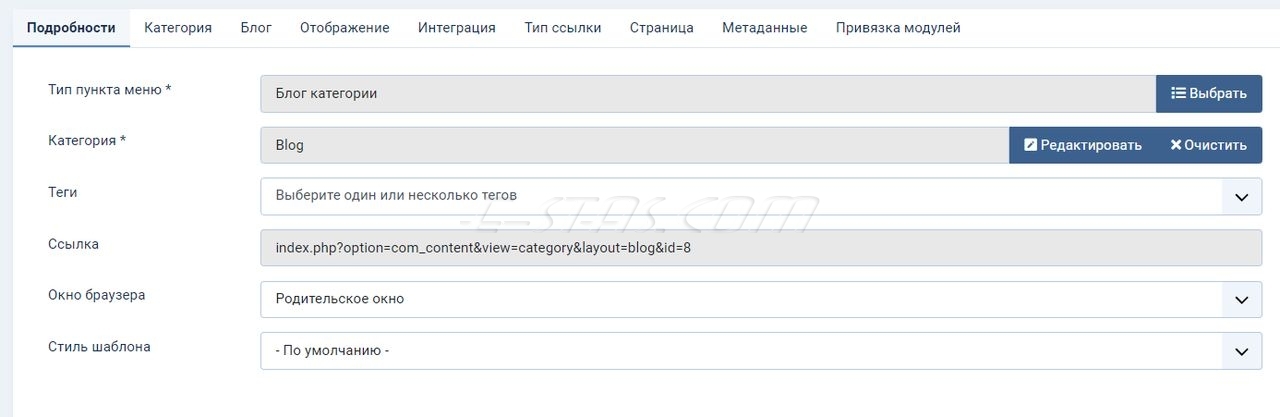1280x417 pixels.
Task: Click the 'Окно браузера' field label
Action: [x=97, y=295]
